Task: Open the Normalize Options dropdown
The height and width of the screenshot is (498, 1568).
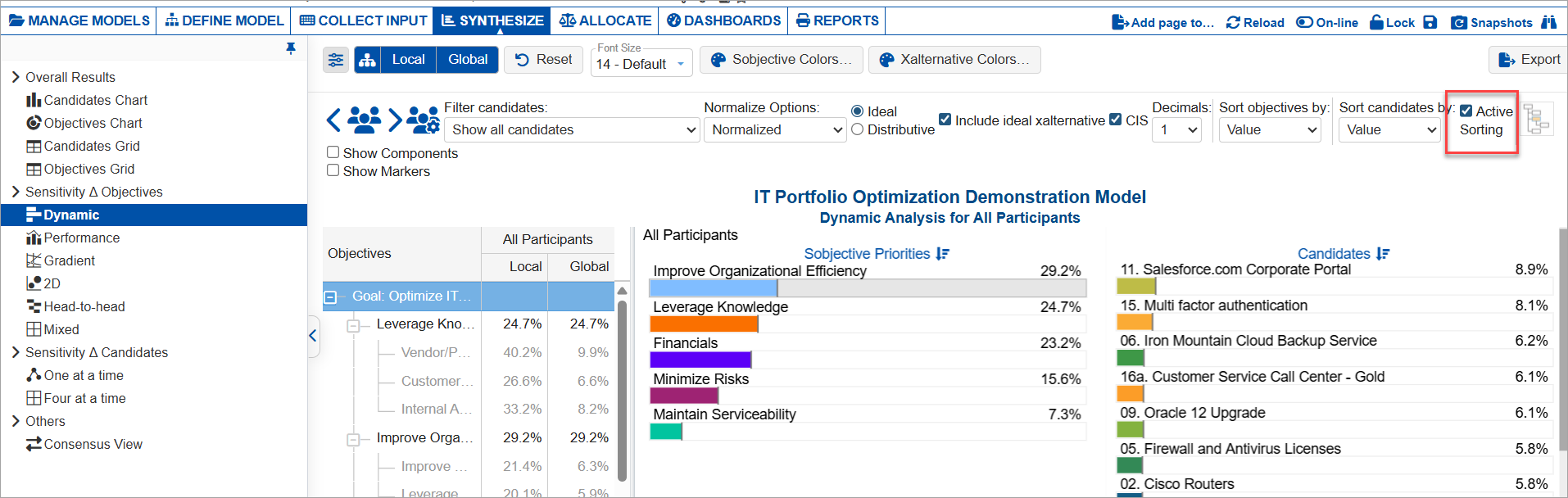Action: [774, 129]
